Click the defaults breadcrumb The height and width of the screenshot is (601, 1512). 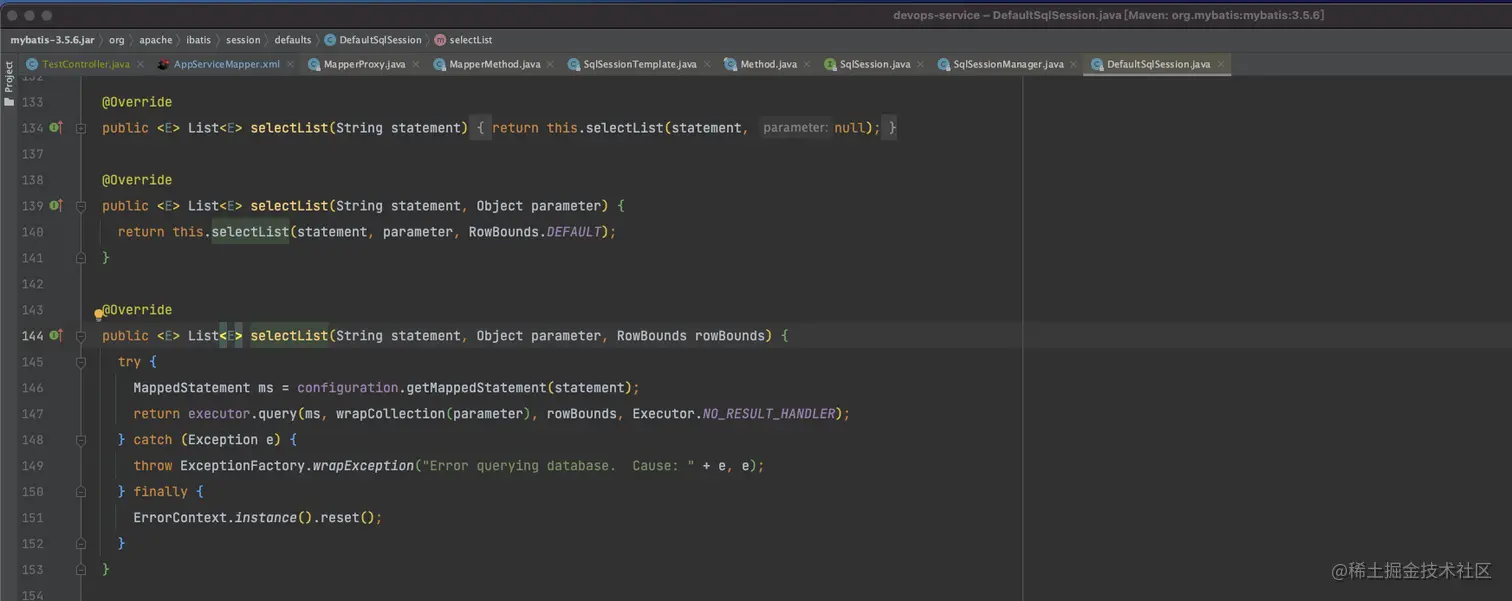tap(293, 40)
